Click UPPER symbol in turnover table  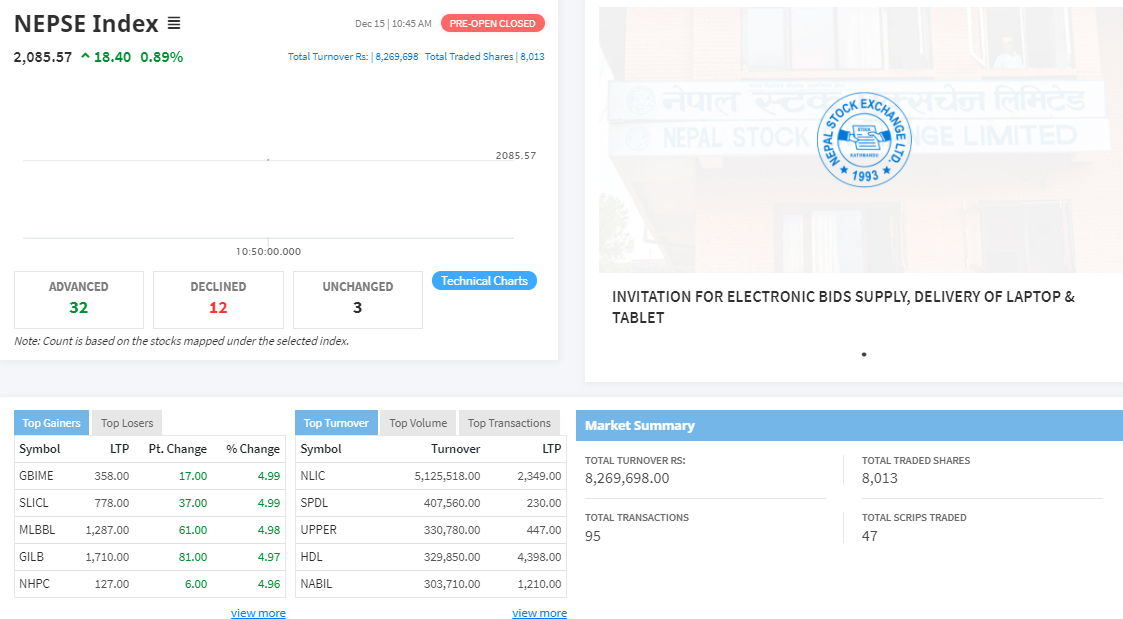pyautogui.click(x=319, y=530)
